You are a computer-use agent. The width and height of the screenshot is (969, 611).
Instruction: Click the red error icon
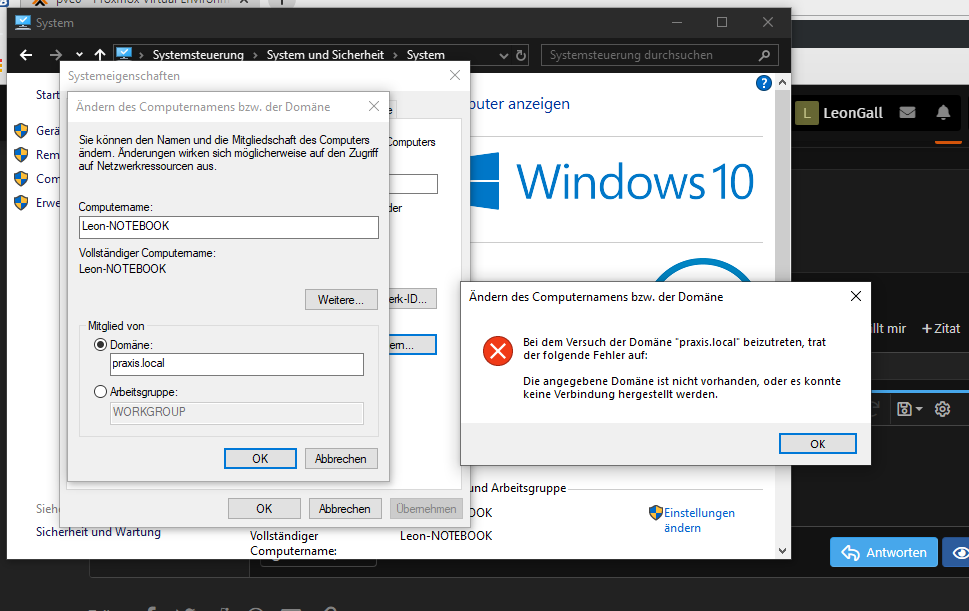pyautogui.click(x=498, y=352)
